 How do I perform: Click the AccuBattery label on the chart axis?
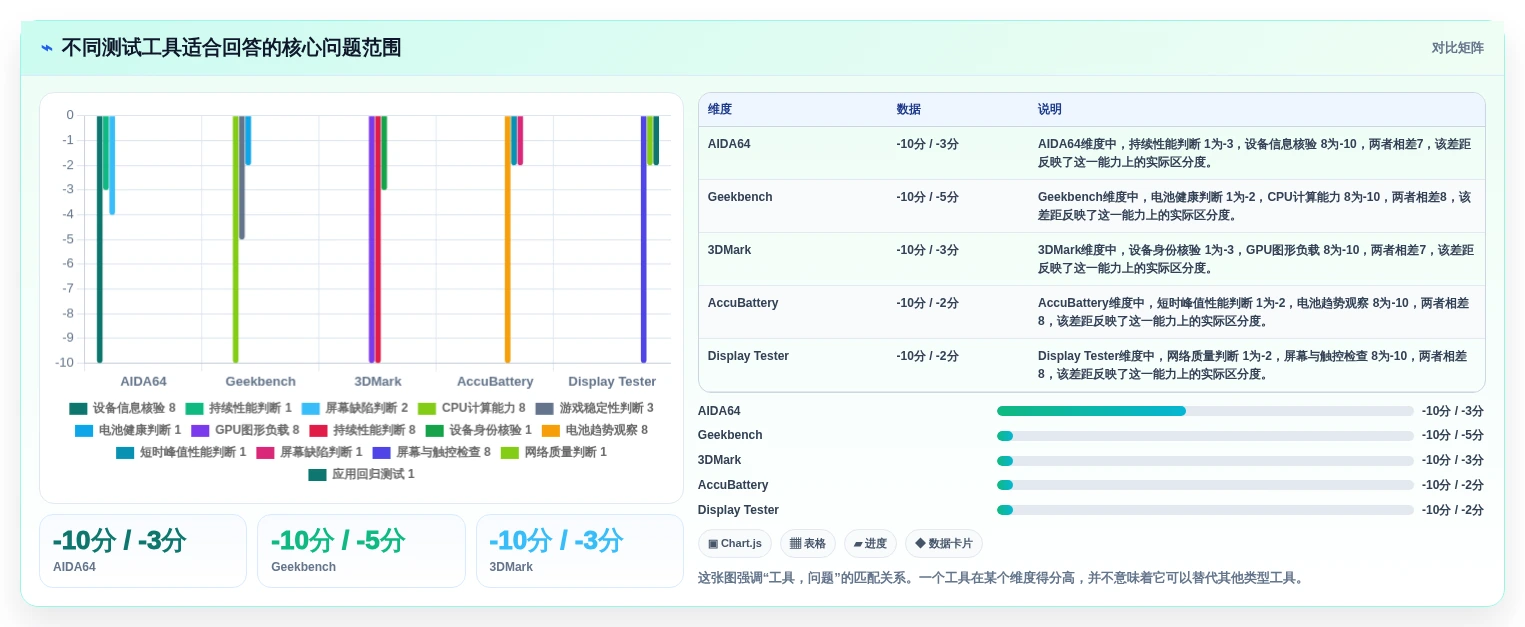pyautogui.click(x=495, y=381)
